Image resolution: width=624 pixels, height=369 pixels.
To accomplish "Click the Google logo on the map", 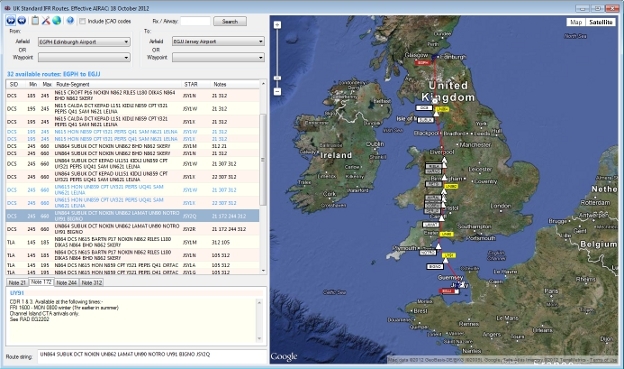I will [x=284, y=357].
